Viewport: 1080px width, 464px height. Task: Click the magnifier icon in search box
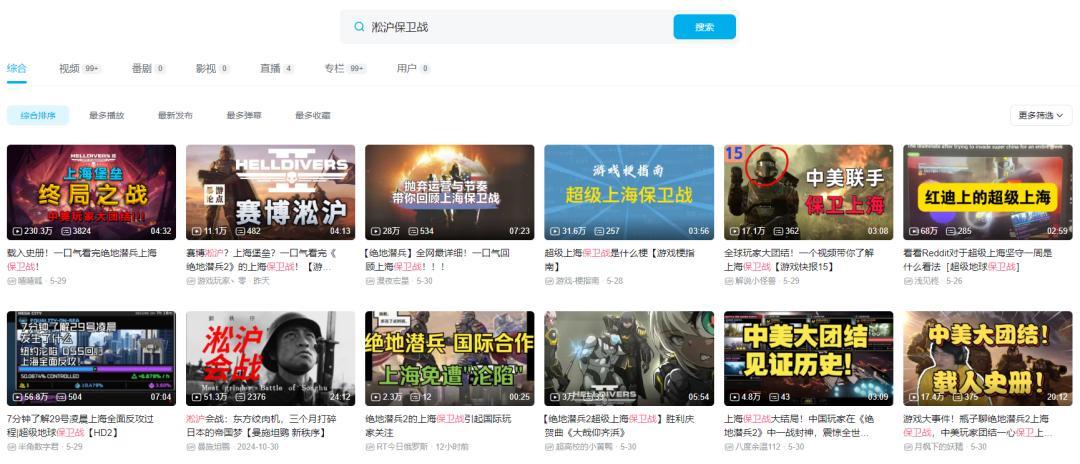tap(358, 27)
